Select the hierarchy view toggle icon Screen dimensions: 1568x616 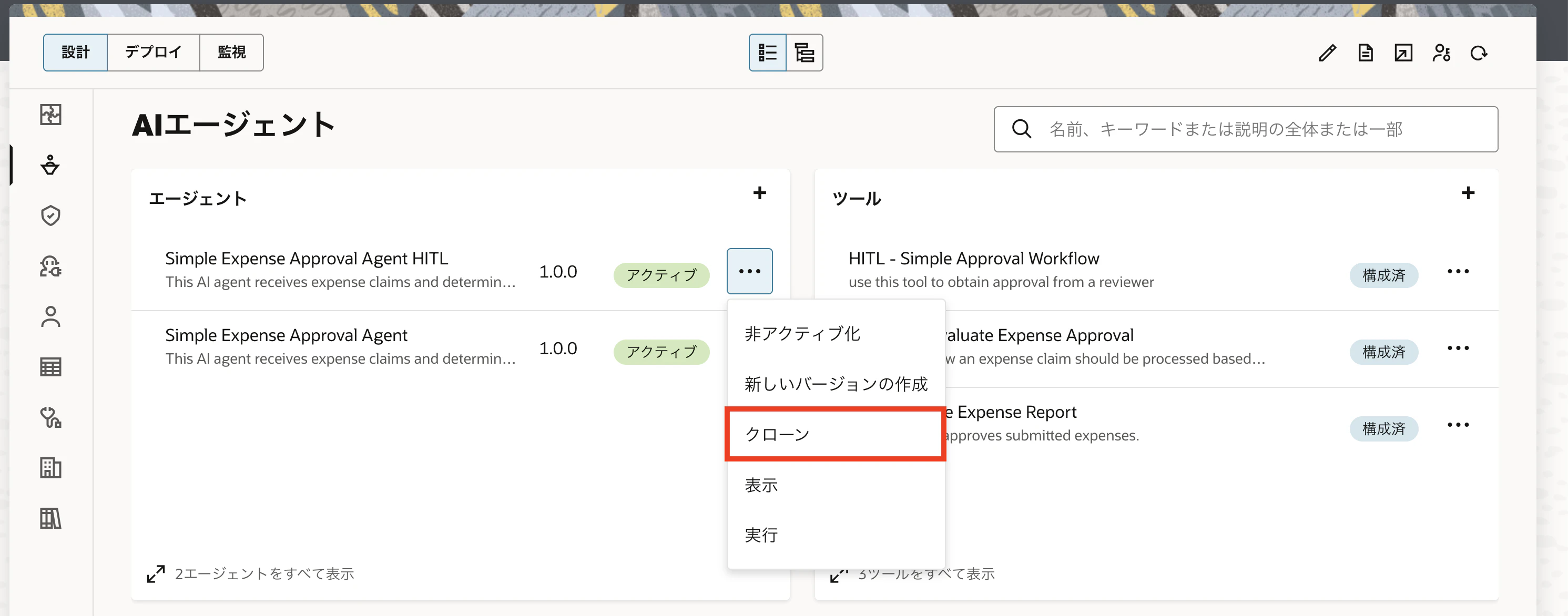coord(805,53)
